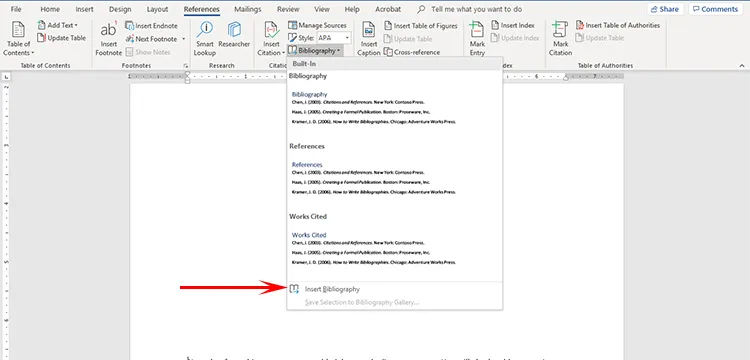Click Cross-reference
The width and height of the screenshot is (750, 360).
(x=411, y=52)
